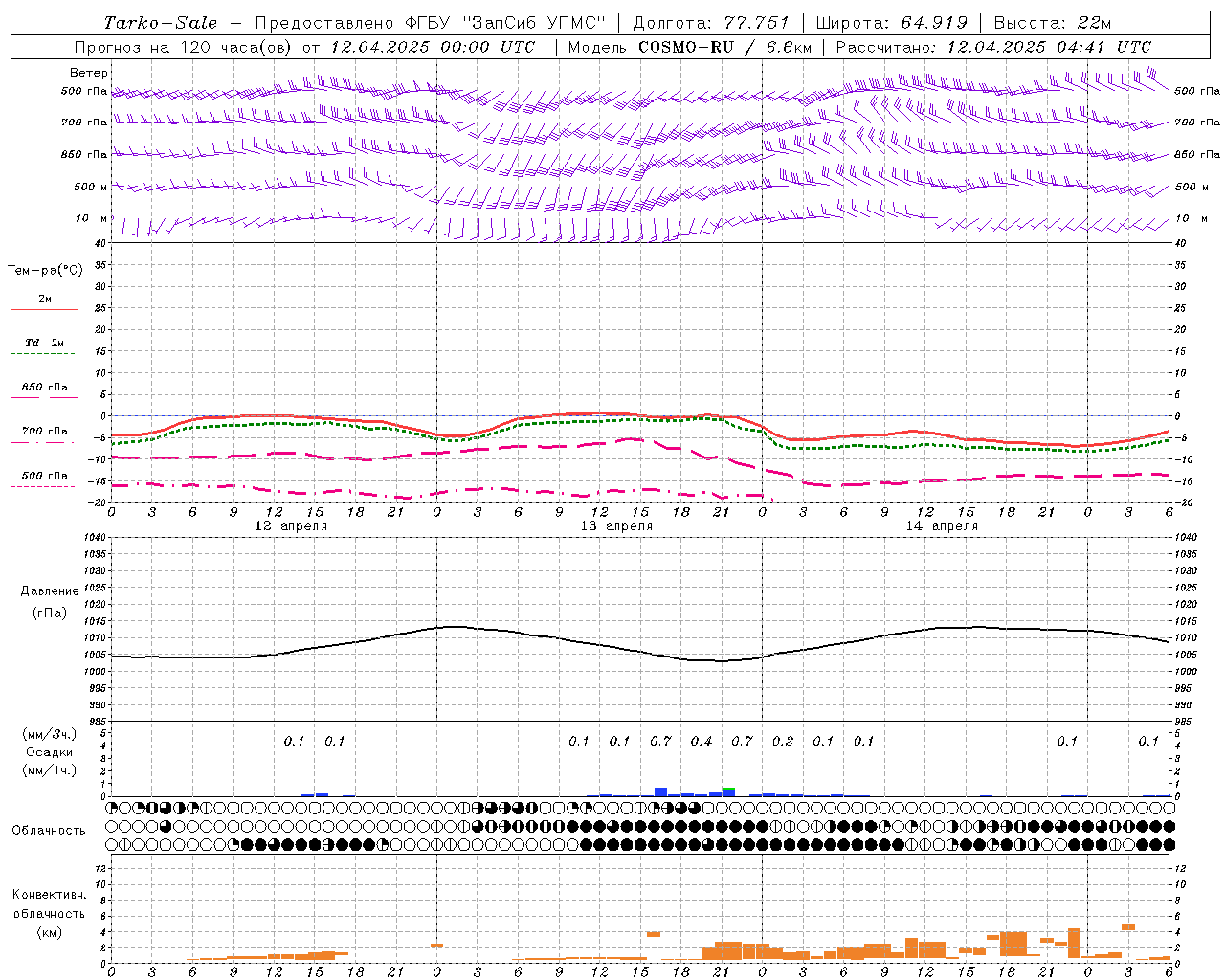Select the Тем-ра(°C) legend heading
The height and width of the screenshot is (980, 1225).
click(45, 271)
